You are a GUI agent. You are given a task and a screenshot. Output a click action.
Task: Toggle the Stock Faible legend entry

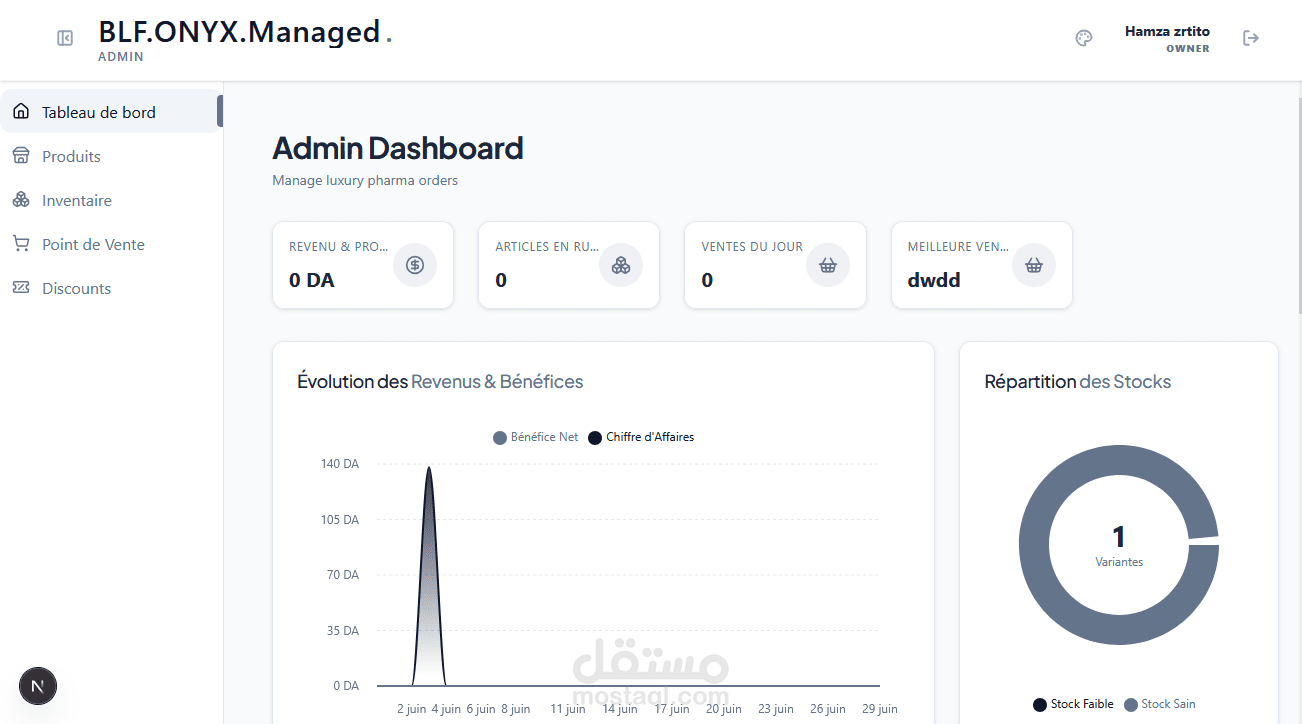pyautogui.click(x=1074, y=704)
